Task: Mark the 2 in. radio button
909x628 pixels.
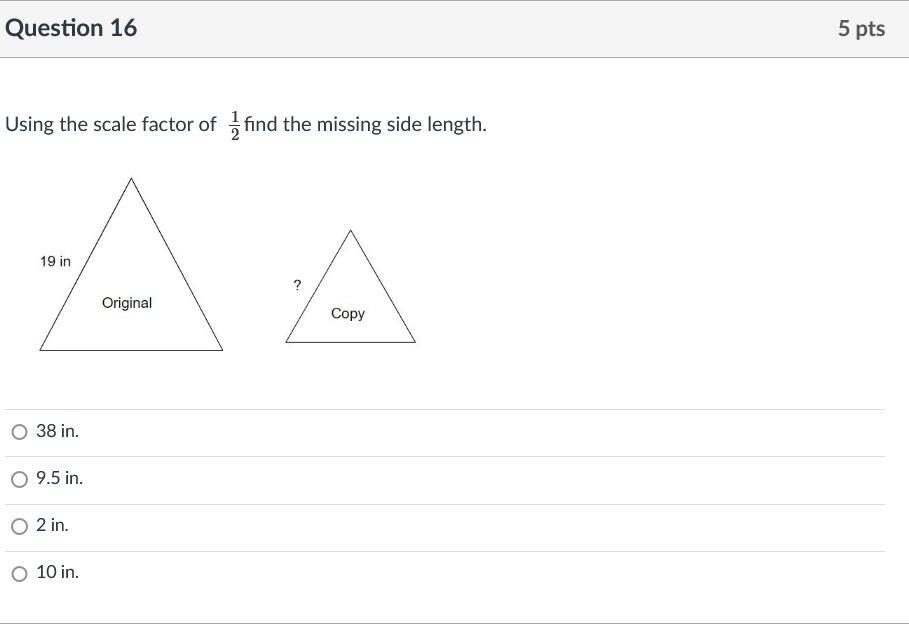Action: [x=19, y=526]
